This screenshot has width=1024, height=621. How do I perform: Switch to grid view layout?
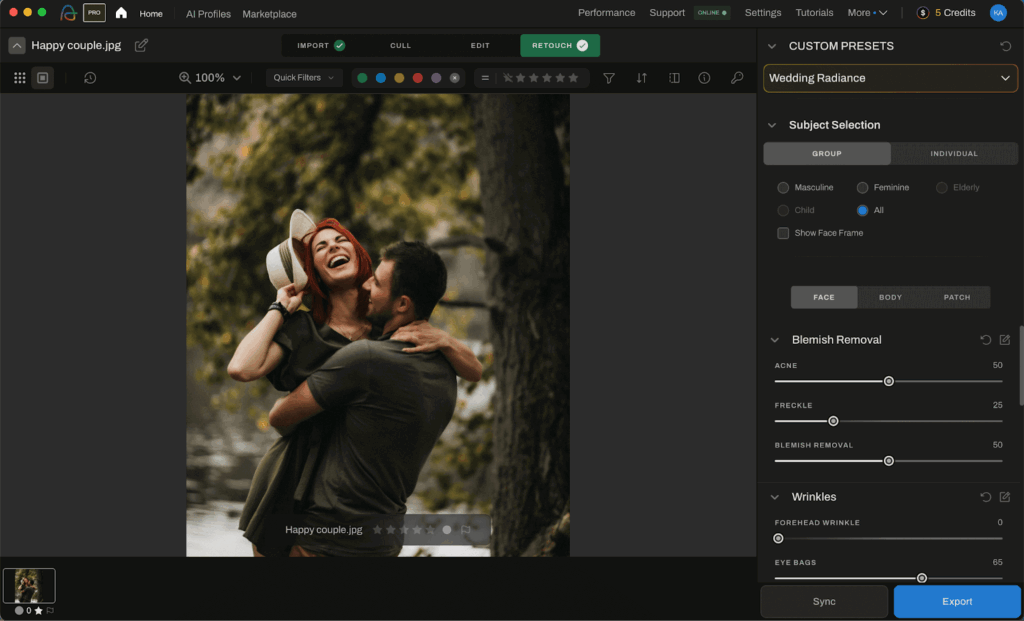tap(19, 77)
